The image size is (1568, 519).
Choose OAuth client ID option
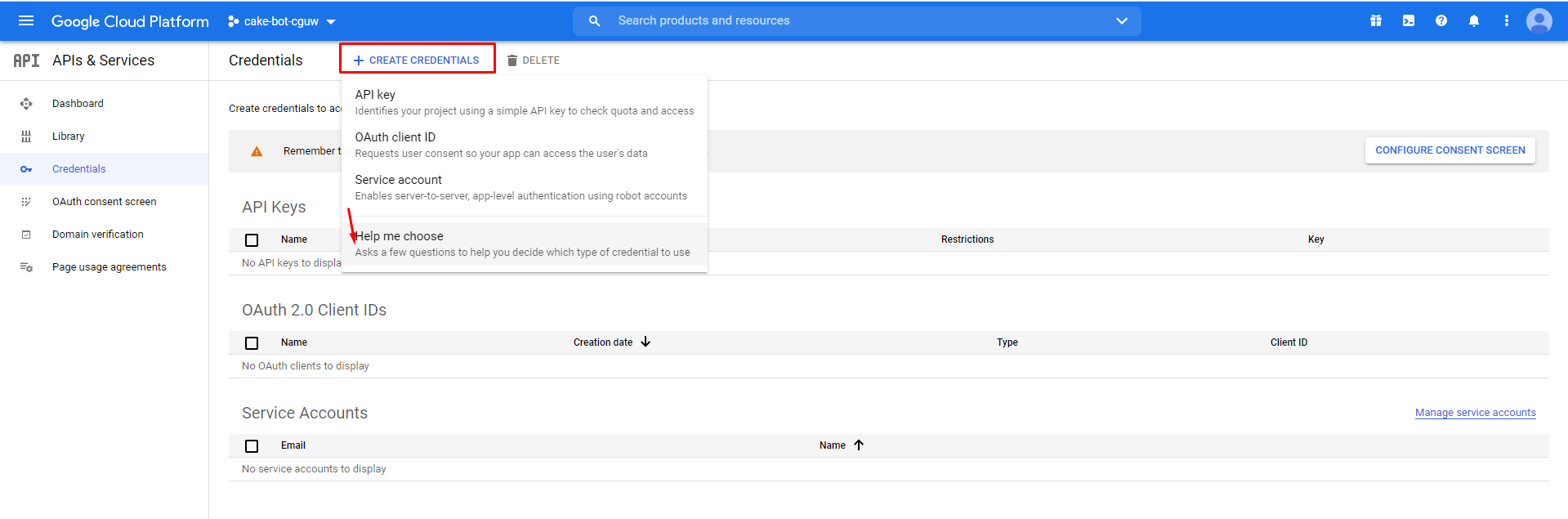(x=525, y=145)
